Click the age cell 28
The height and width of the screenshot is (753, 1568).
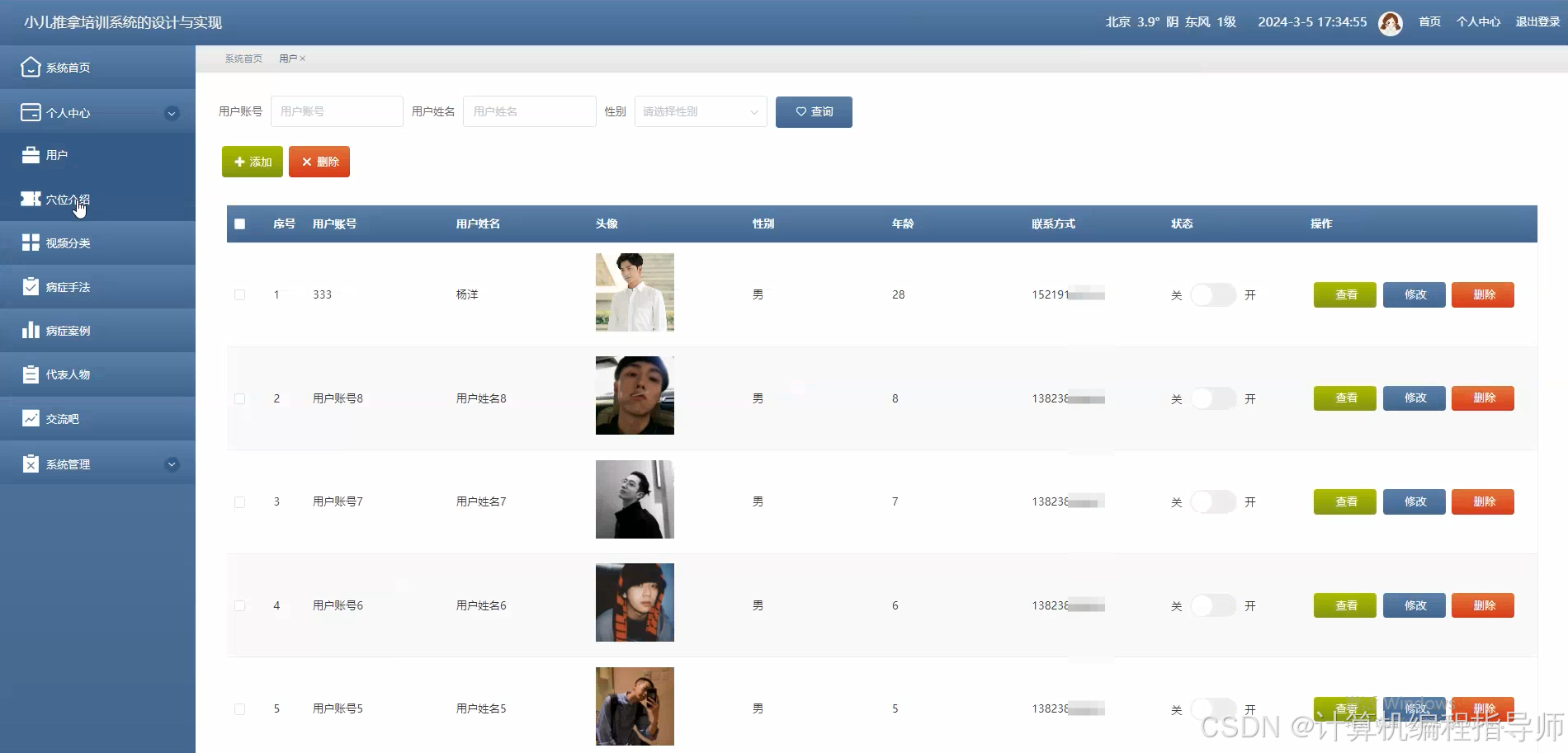tap(898, 294)
